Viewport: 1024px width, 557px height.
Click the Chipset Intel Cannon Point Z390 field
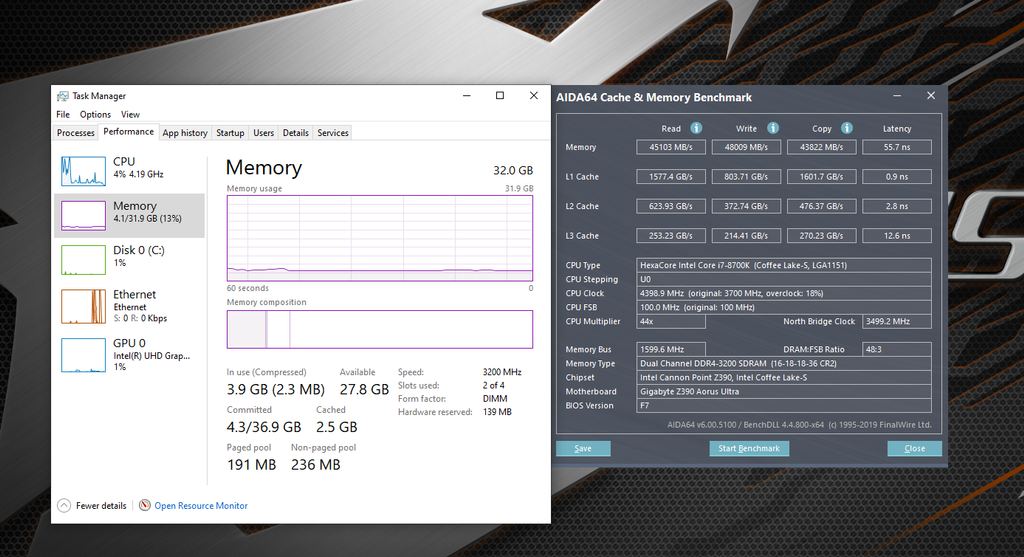(x=784, y=377)
